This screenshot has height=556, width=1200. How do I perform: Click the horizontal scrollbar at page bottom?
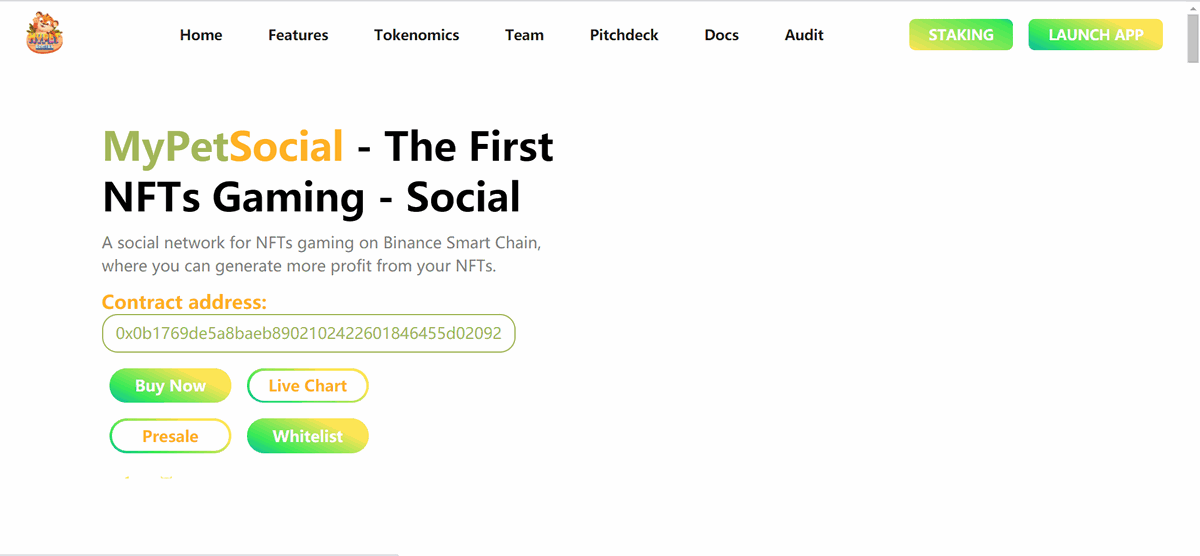[200, 553]
